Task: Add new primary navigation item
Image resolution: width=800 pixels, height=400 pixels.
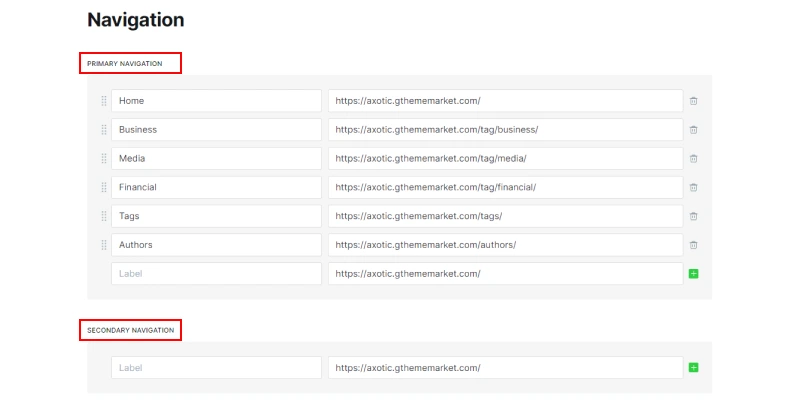Action: tap(693, 273)
